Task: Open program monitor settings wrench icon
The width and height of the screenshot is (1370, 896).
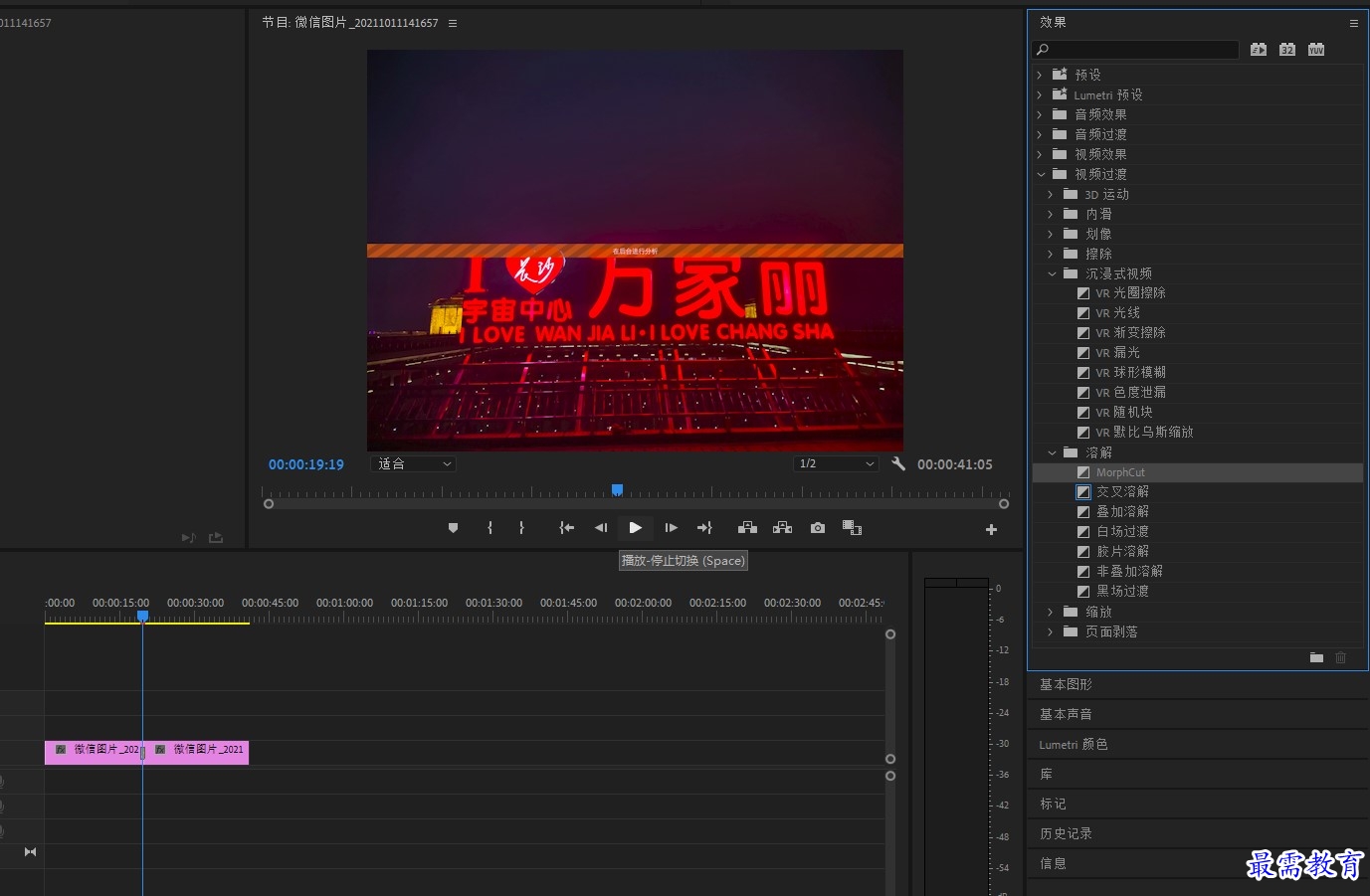Action: click(898, 463)
